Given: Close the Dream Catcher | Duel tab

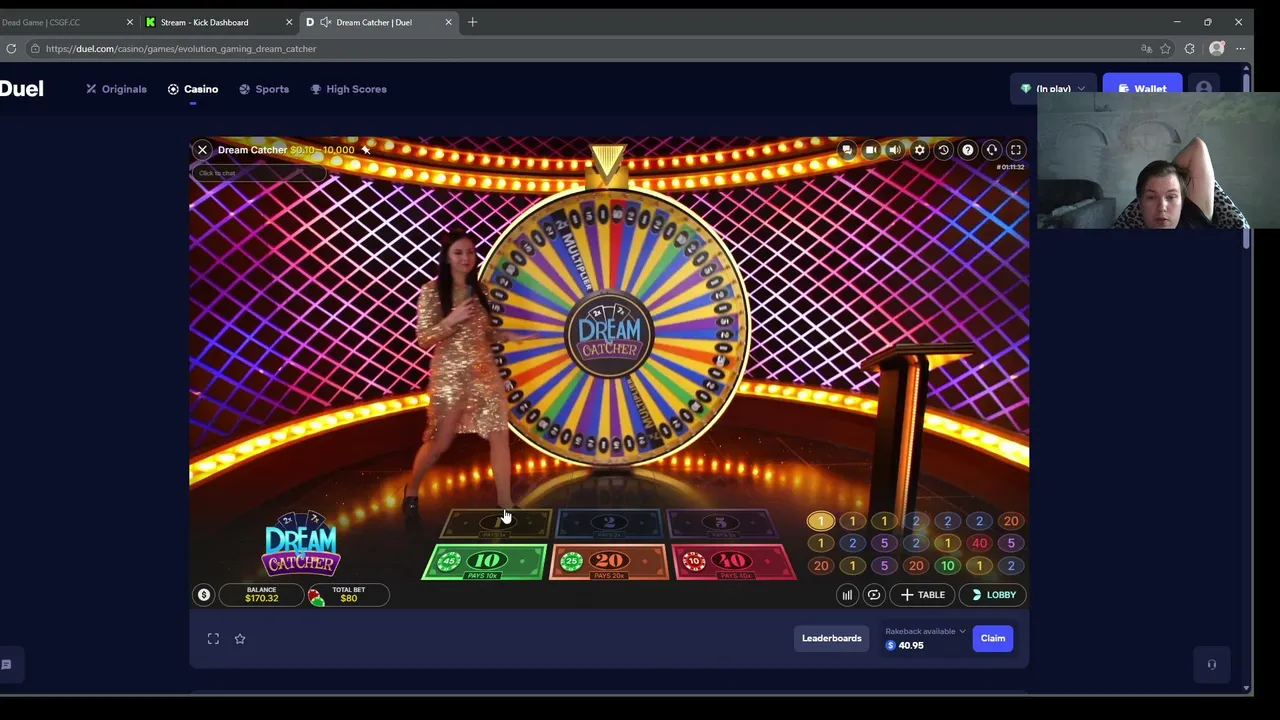Looking at the screenshot, I should point(448,22).
